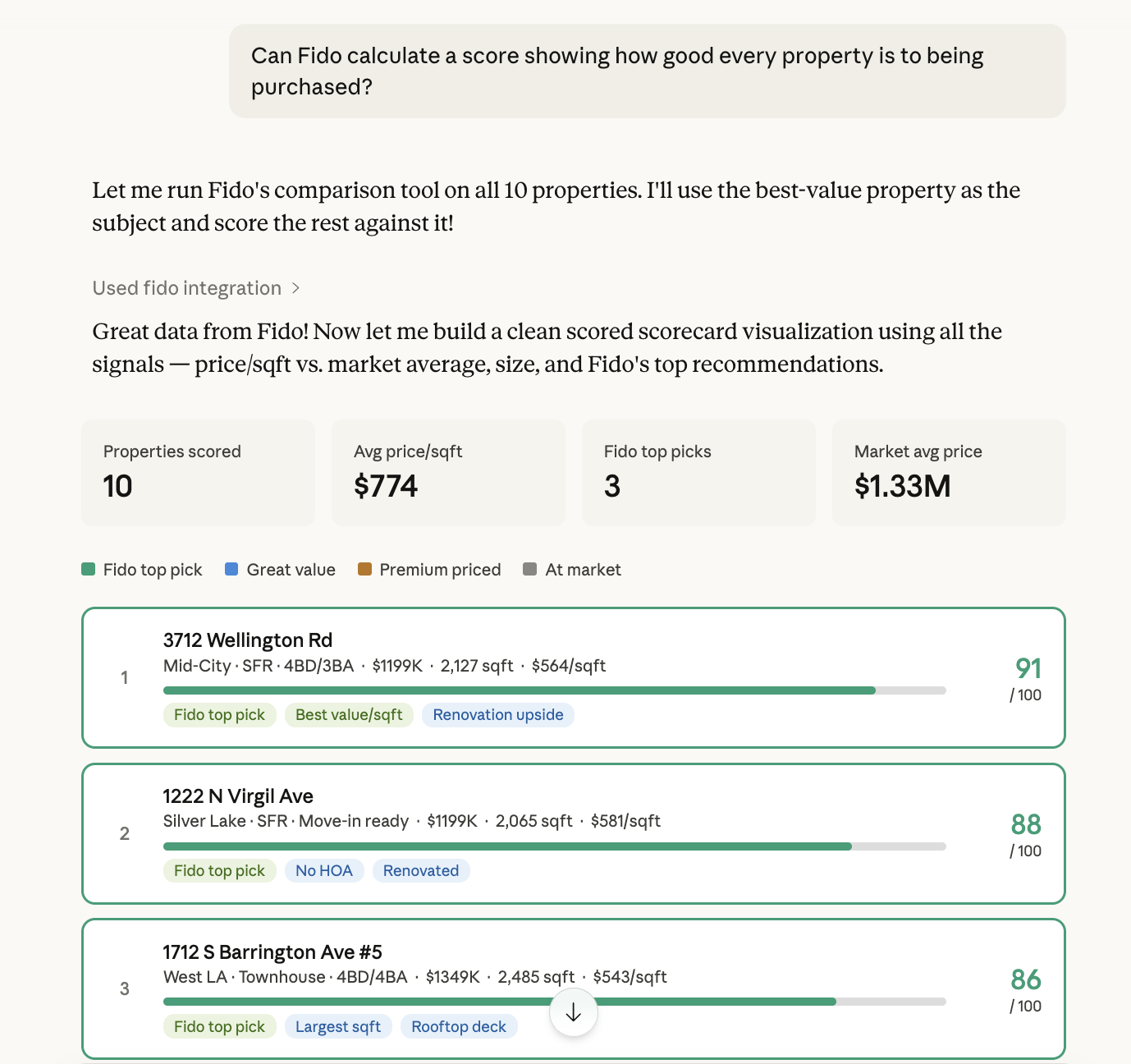Click the Great value blue legend swatch
Screen dimensions: 1131x1064
click(x=231, y=569)
